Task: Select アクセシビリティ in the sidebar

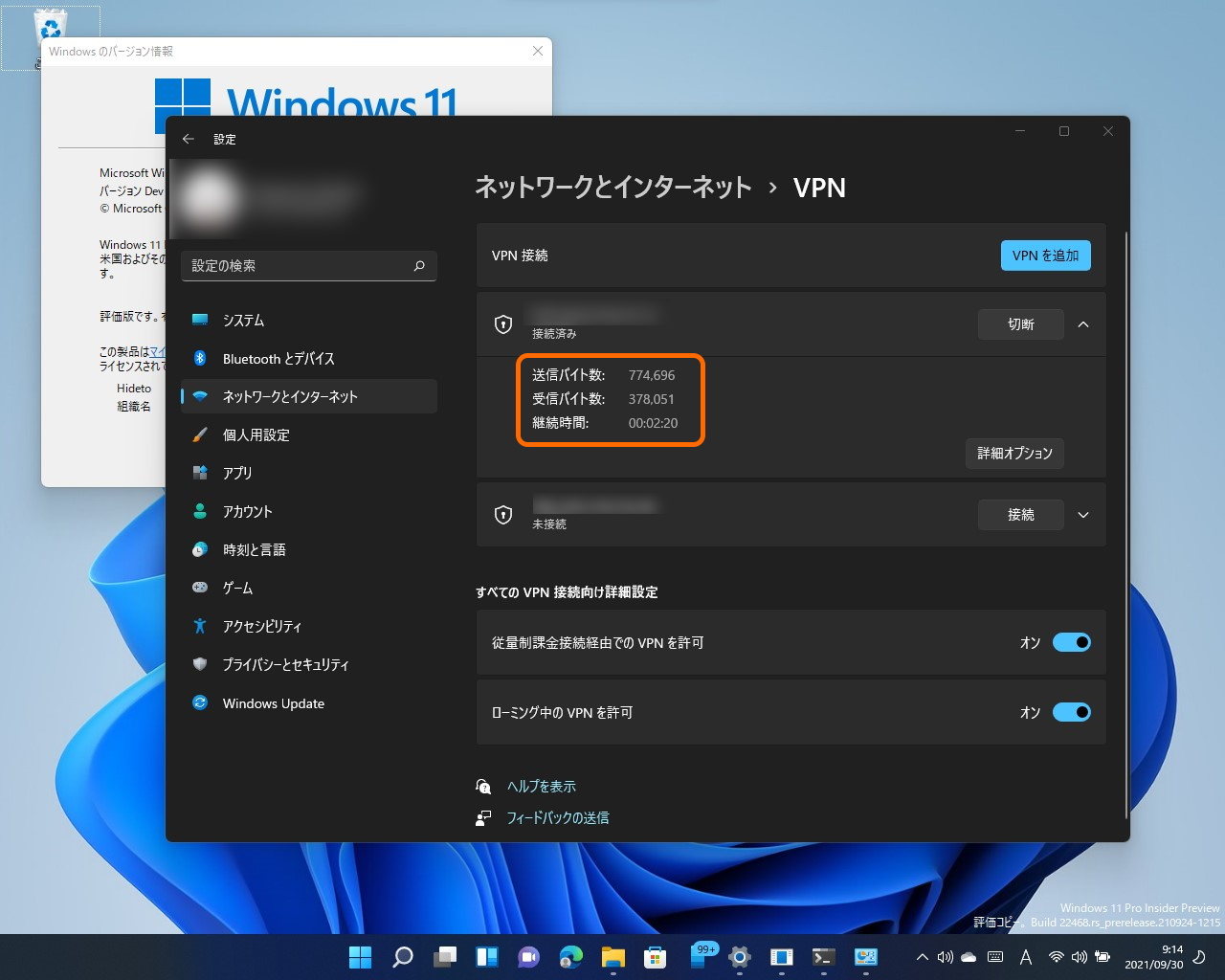Action: [260, 626]
